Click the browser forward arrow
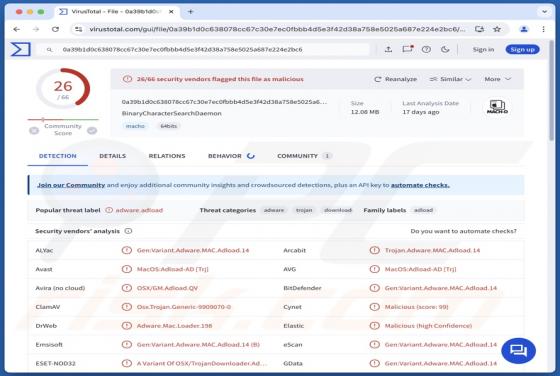 pos(36,29)
